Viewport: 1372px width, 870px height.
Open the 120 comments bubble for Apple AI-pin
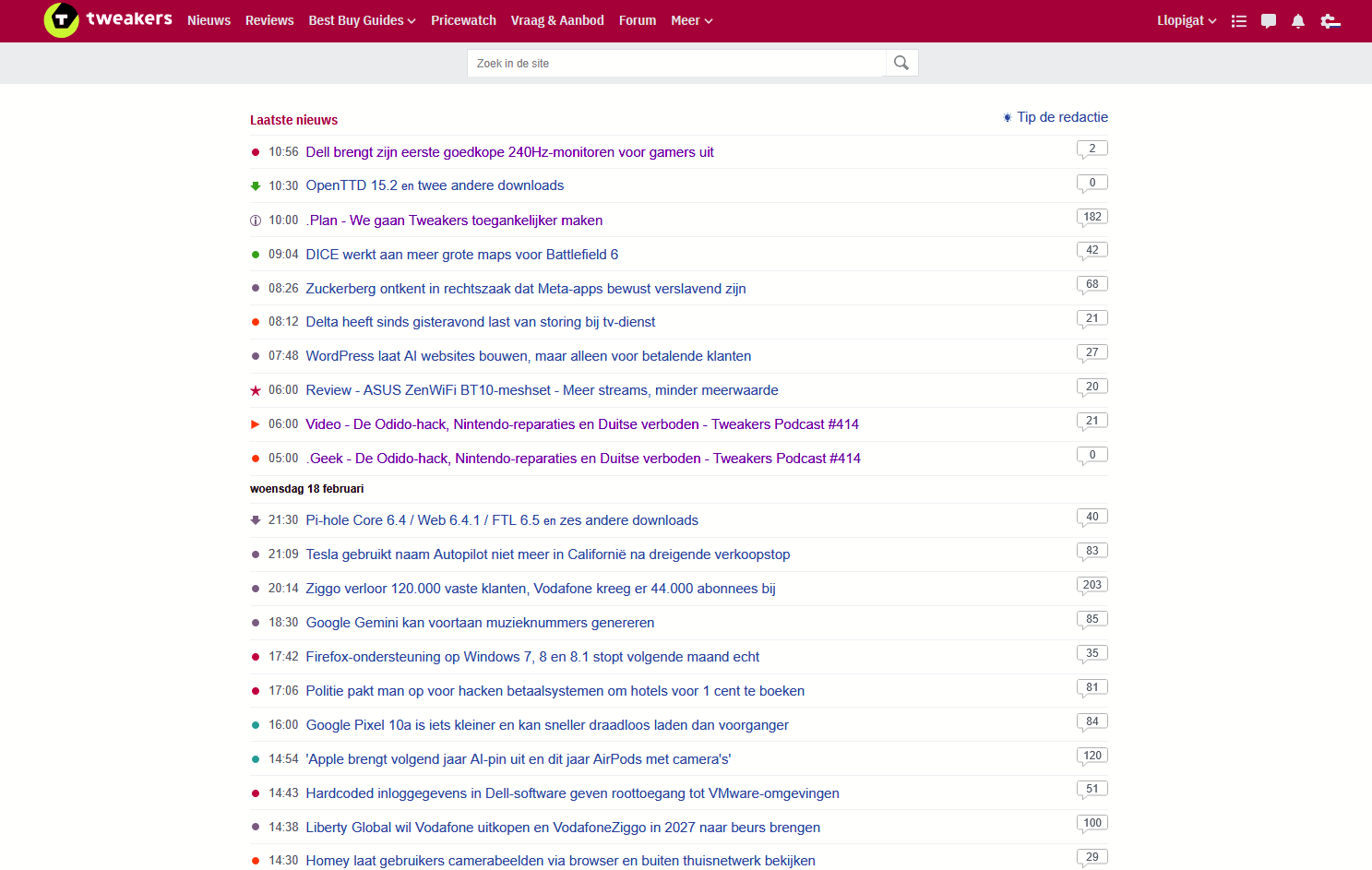[x=1092, y=757]
